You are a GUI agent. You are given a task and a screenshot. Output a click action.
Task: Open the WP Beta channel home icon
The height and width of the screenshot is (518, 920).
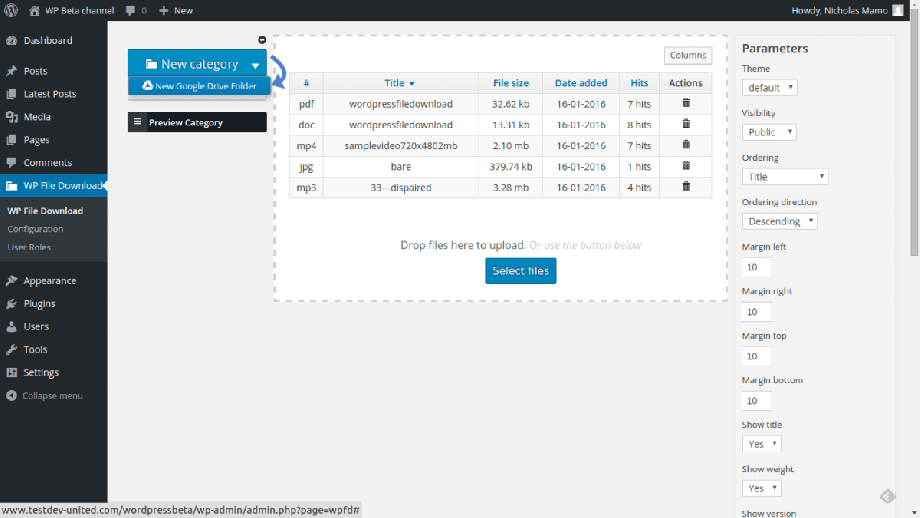click(34, 11)
